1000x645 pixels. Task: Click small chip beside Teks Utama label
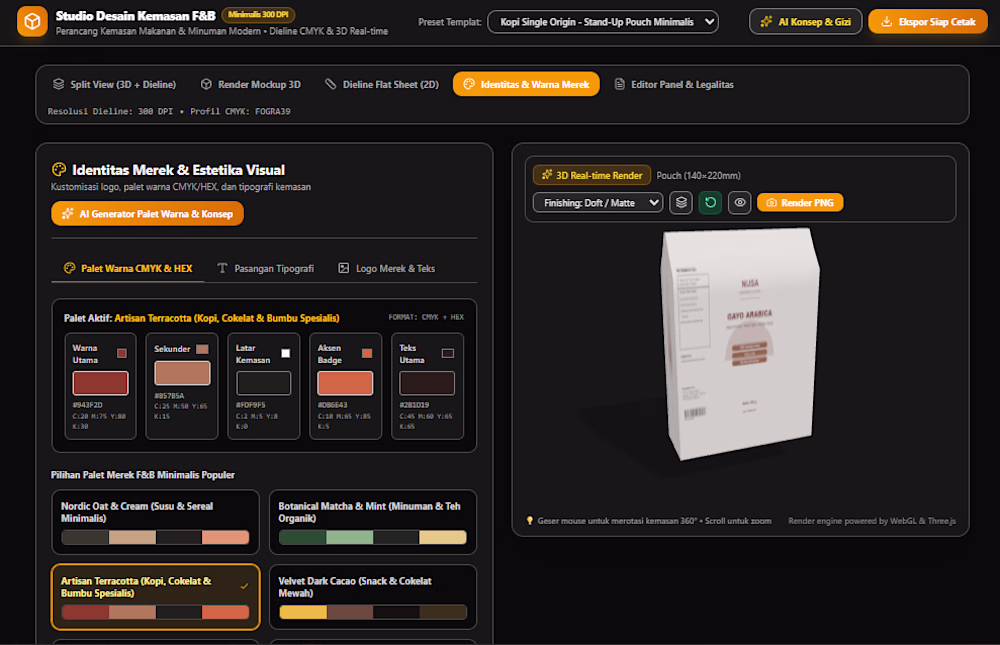[x=448, y=353]
